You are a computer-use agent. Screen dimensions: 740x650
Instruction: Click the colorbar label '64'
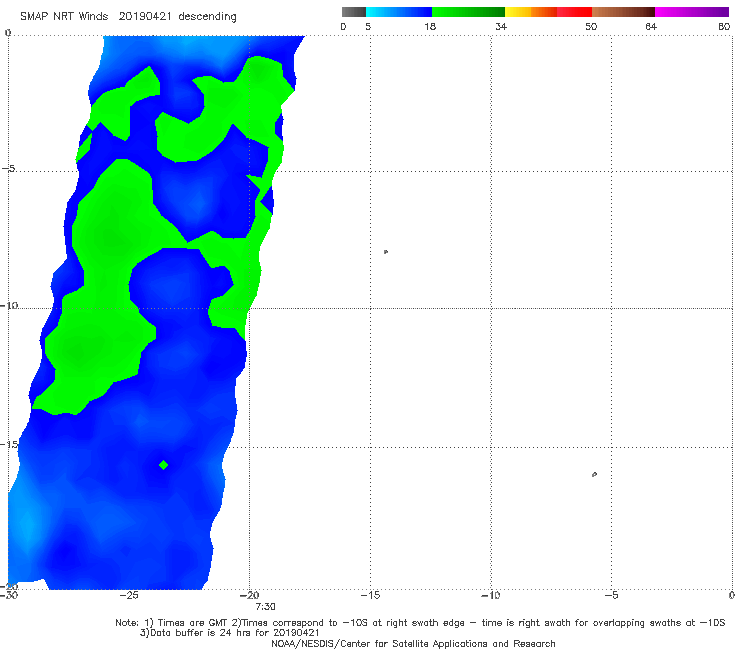click(x=651, y=27)
